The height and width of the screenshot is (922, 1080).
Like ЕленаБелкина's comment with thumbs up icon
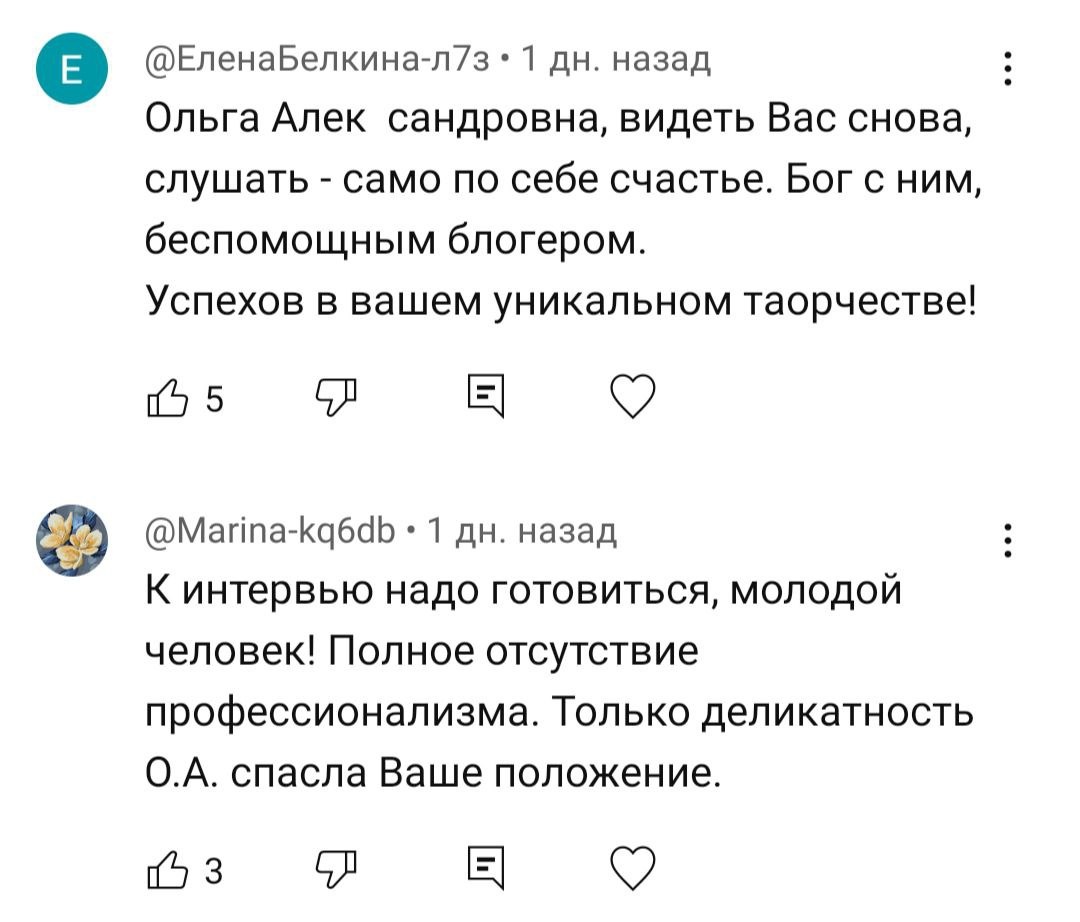point(168,398)
